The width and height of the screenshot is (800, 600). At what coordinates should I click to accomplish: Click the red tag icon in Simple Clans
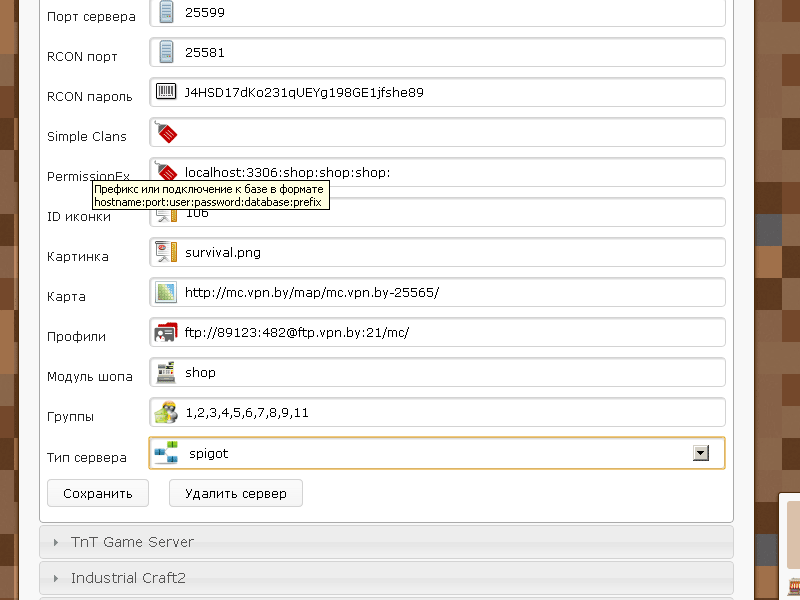click(x=166, y=132)
